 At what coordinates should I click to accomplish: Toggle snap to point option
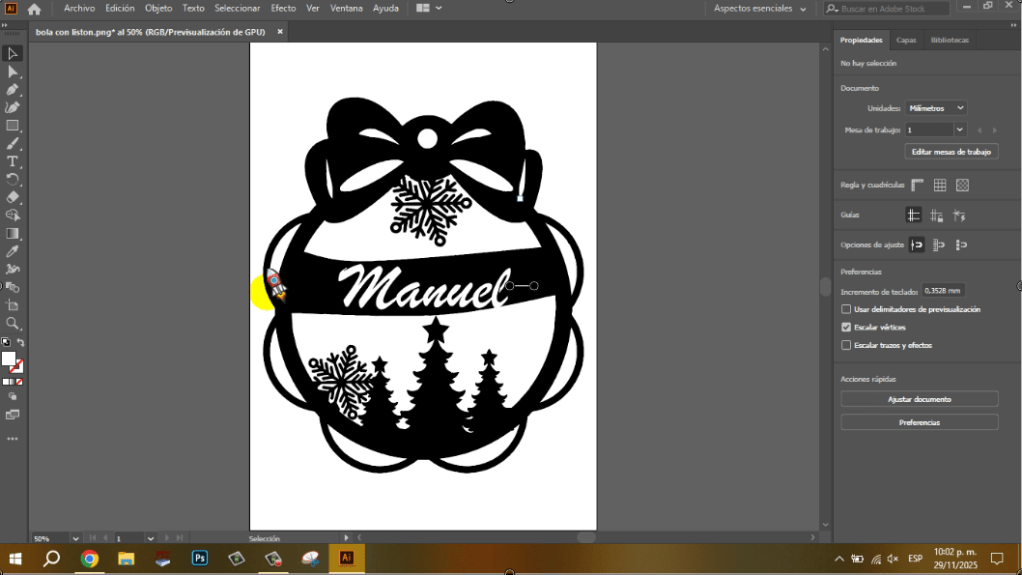916,245
